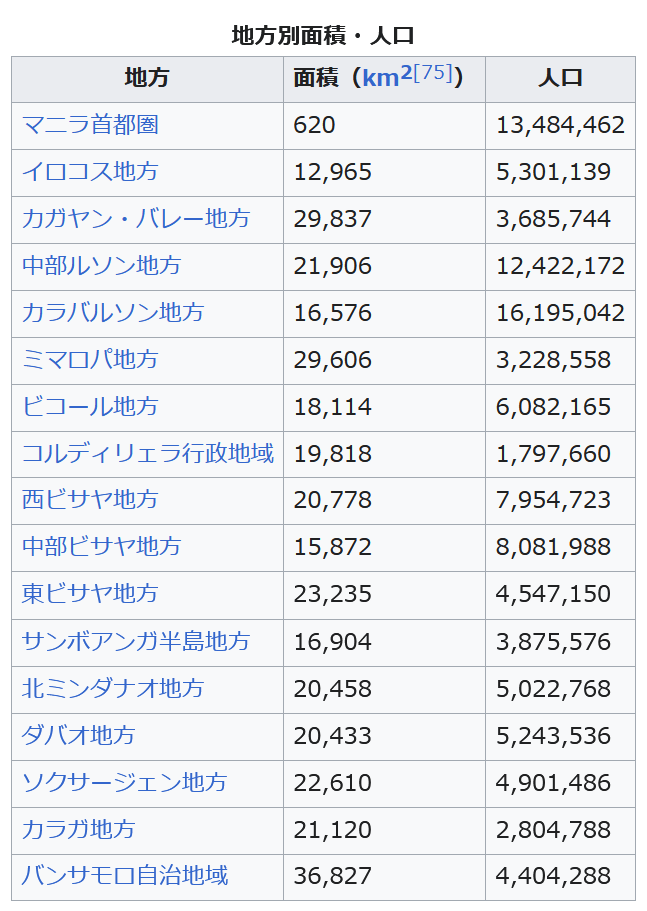Click the 人口 column header cell

(x=560, y=78)
